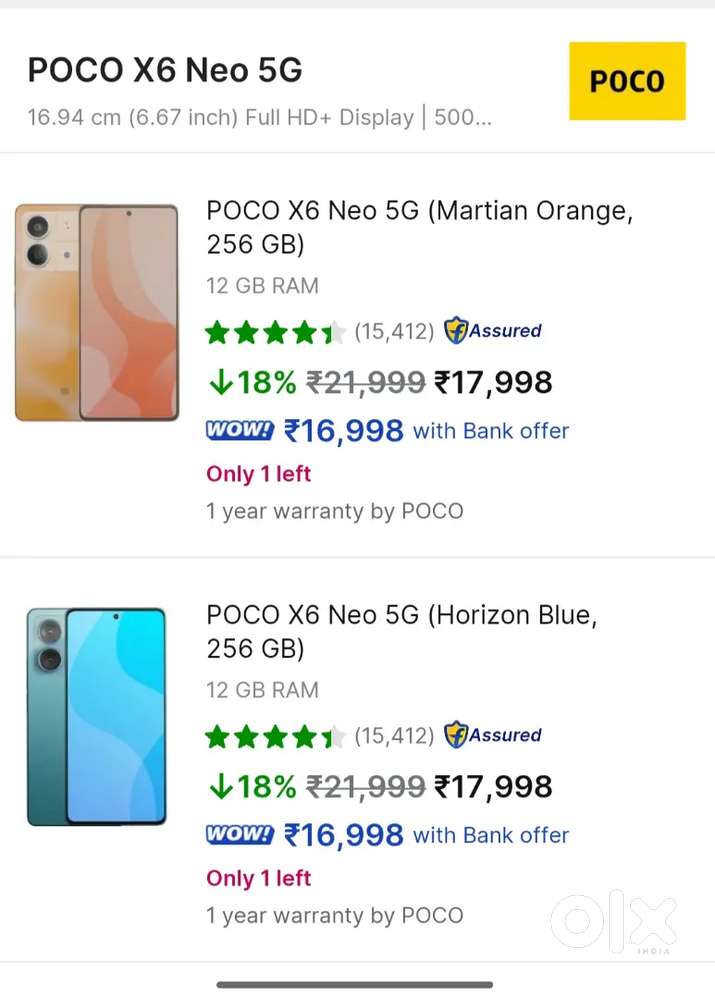Click the POCO X6 Neo 5G page heading
The height and width of the screenshot is (999, 715).
pos(164,70)
